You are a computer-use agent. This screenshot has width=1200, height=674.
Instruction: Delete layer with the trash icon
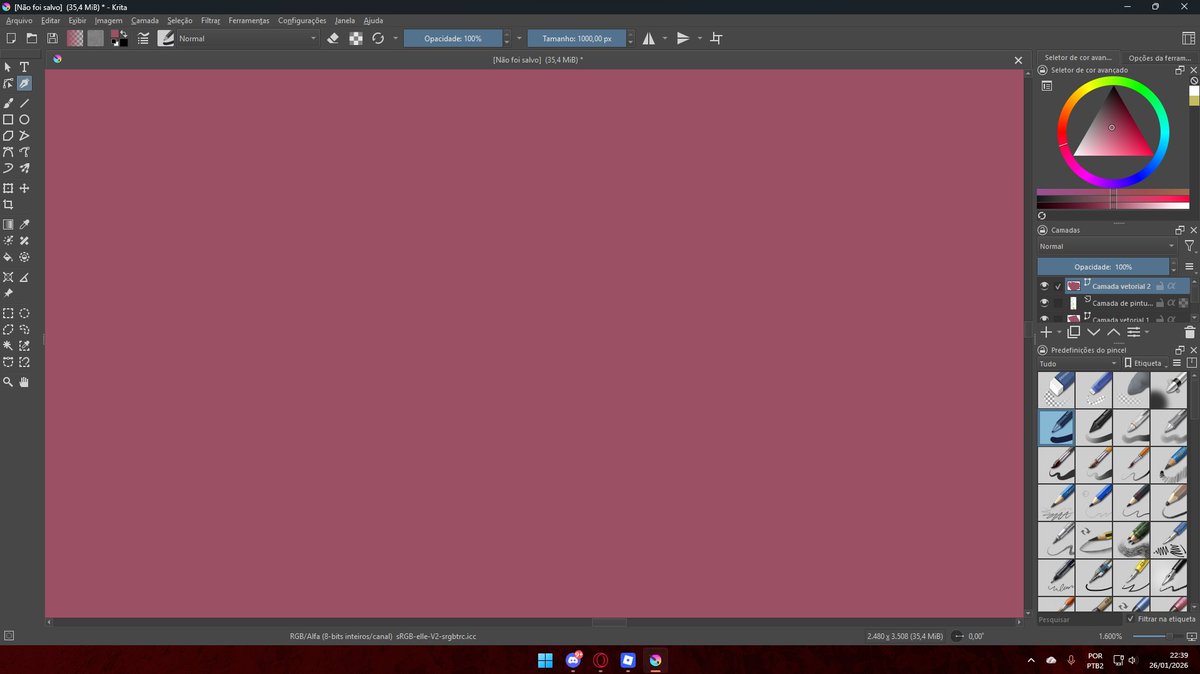coord(1189,332)
